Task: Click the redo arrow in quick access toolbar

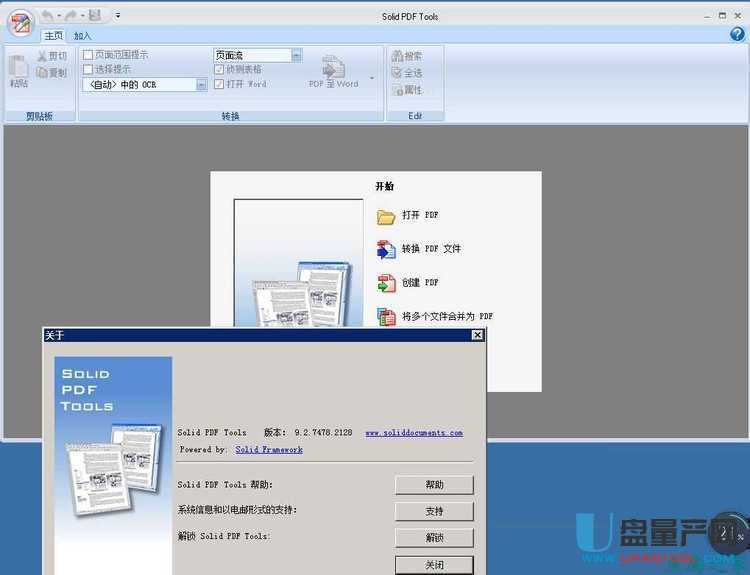Action: [71, 16]
